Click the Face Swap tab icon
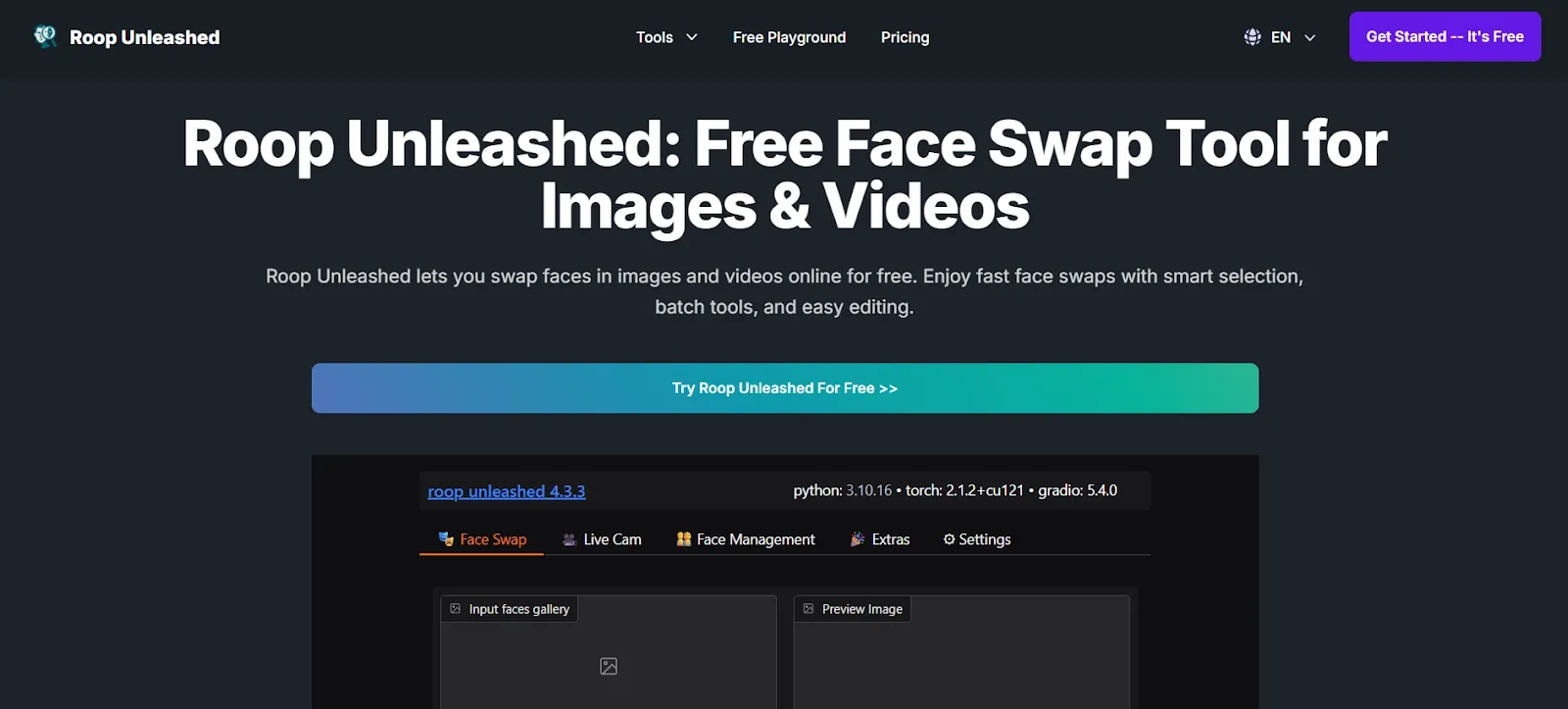The image size is (1568, 709). (x=446, y=539)
